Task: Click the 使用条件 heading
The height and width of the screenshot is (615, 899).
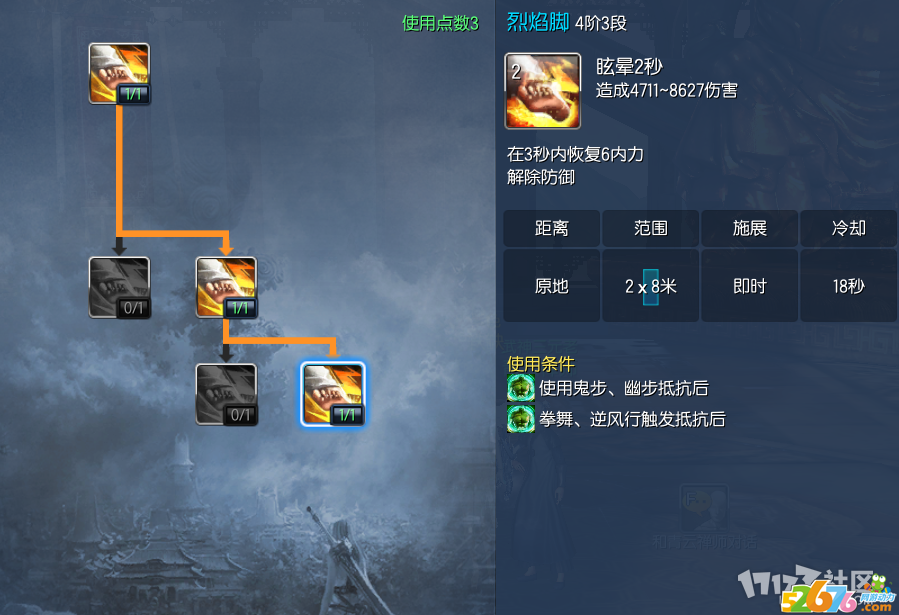Action: (541, 364)
